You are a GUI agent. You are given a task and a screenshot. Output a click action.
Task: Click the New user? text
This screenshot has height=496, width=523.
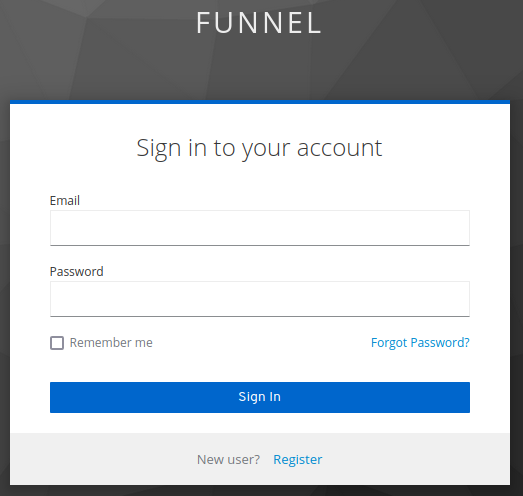coord(228,459)
